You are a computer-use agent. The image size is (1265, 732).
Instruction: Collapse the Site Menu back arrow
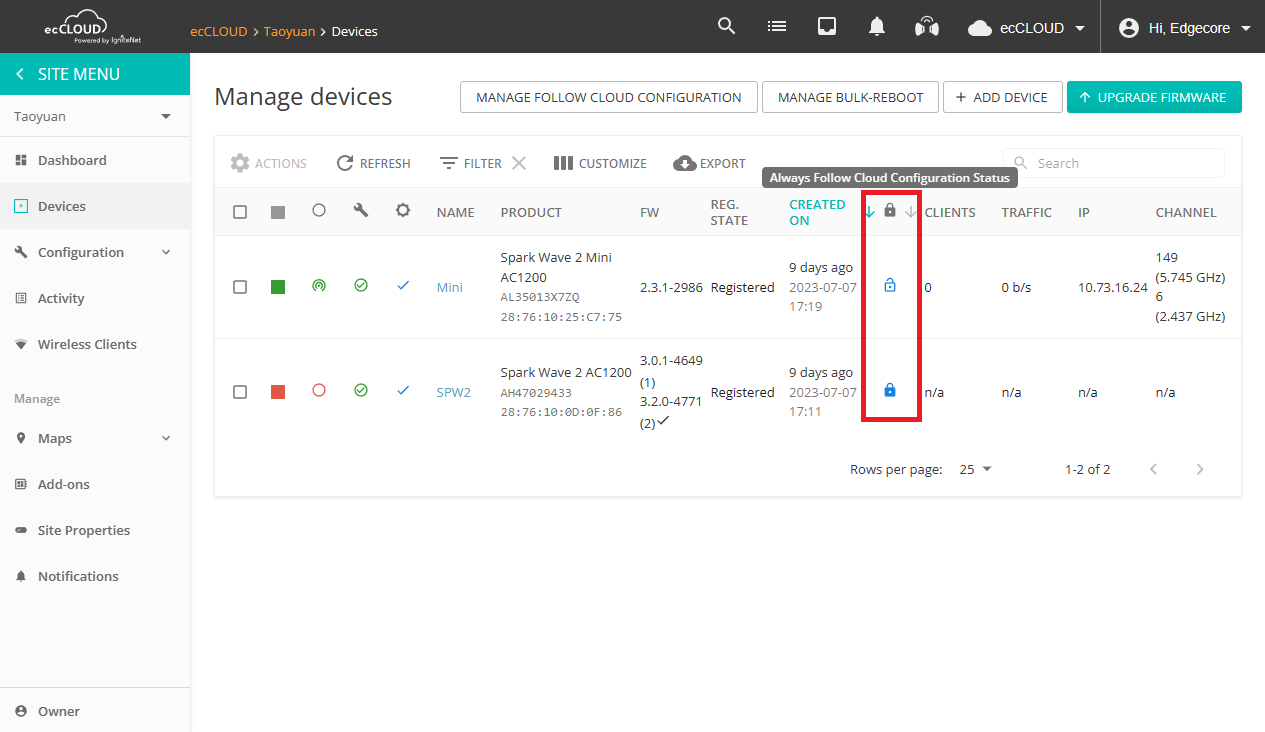[x=20, y=74]
